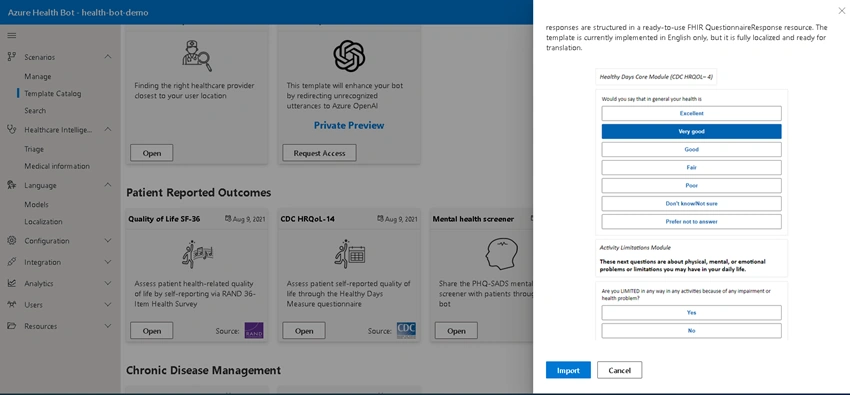Cancel the template import
Viewport: 850px width, 395px height.
click(x=620, y=370)
